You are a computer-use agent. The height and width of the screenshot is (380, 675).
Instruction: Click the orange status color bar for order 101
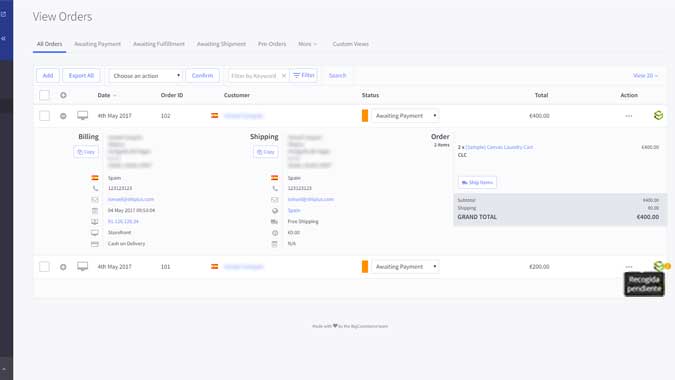(x=365, y=267)
